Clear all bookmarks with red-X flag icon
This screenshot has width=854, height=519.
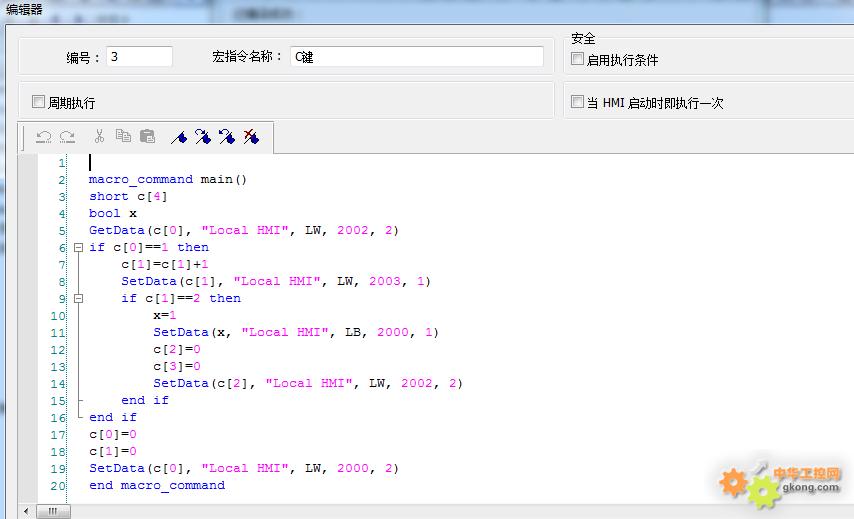pos(250,137)
